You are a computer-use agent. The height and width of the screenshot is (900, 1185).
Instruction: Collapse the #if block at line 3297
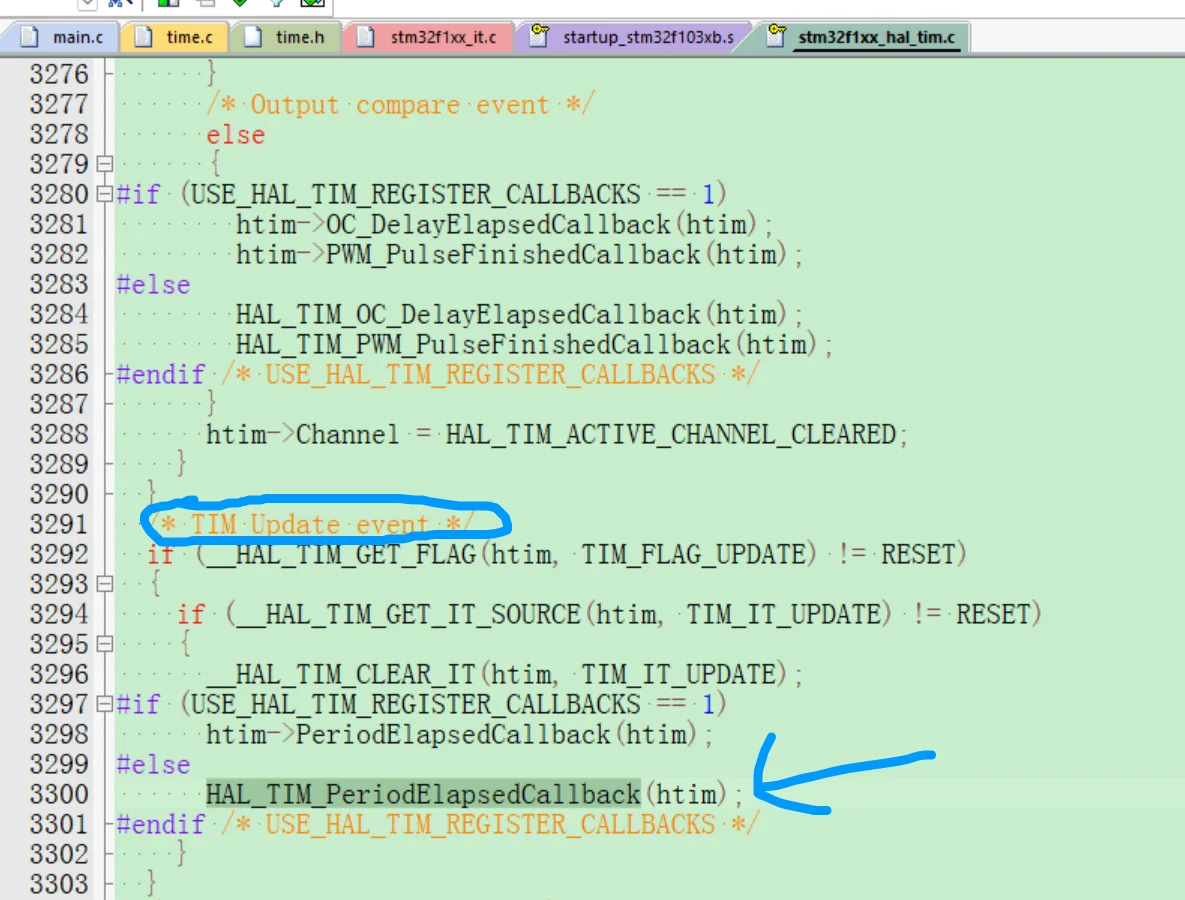(x=105, y=704)
